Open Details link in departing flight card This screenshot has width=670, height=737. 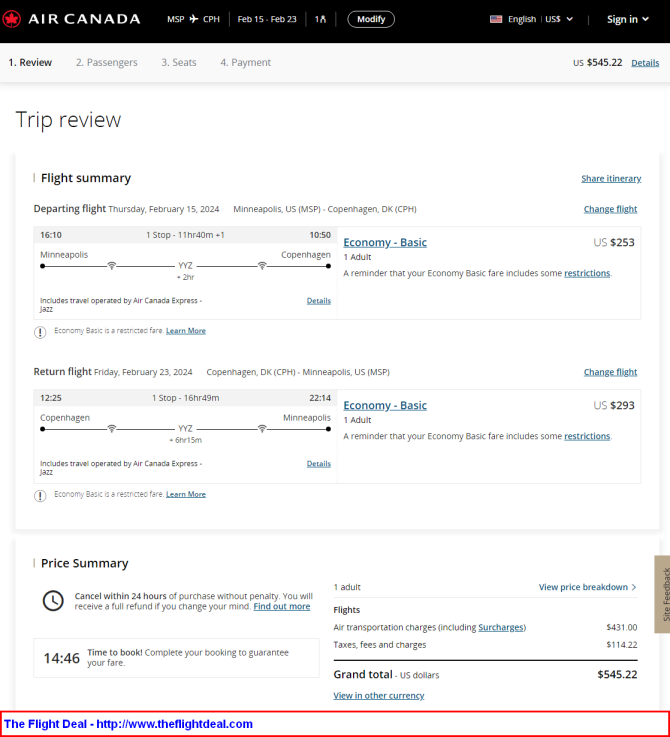[319, 301]
